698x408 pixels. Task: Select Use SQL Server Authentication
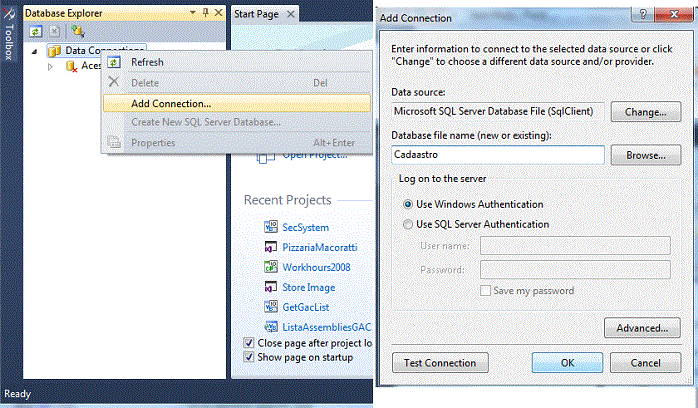(407, 224)
